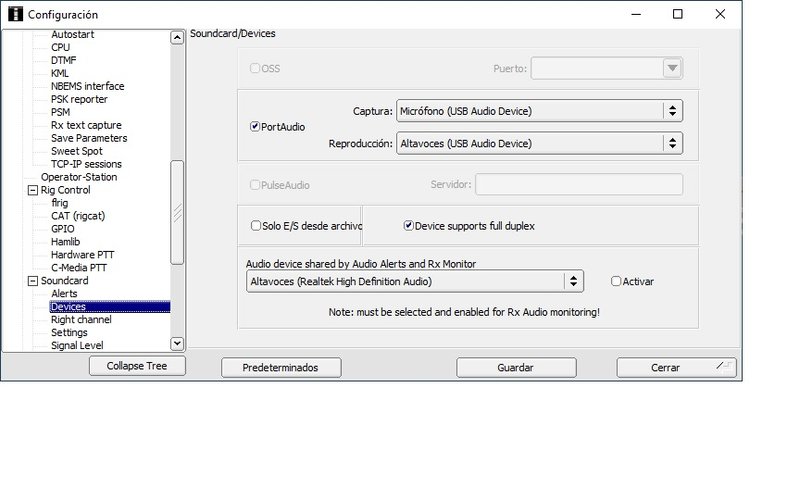Viewport: 800px width, 500px height.
Task: Click the tree scroll up arrow
Action: tap(177, 37)
